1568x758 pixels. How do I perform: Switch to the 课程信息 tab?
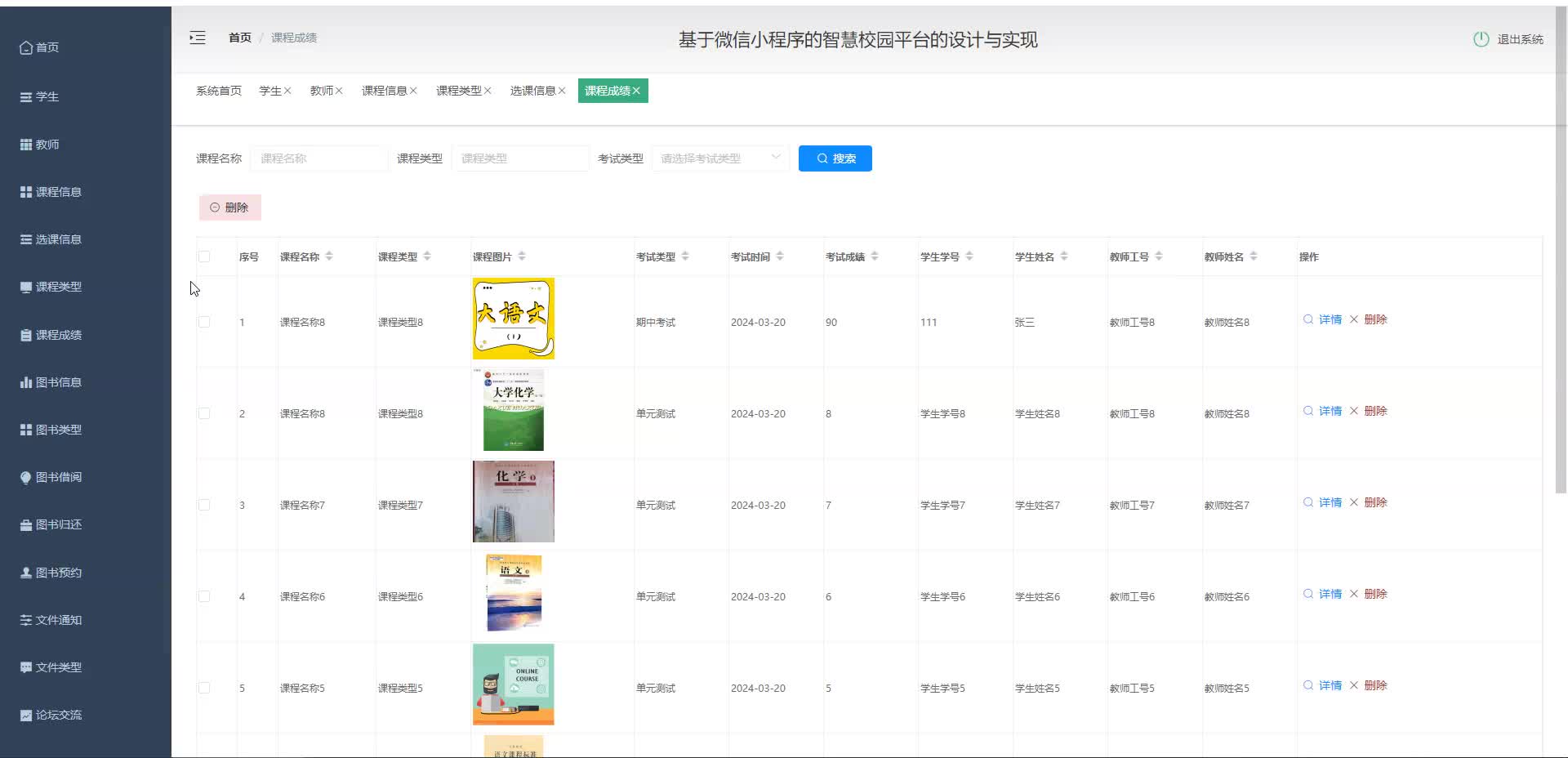385,91
